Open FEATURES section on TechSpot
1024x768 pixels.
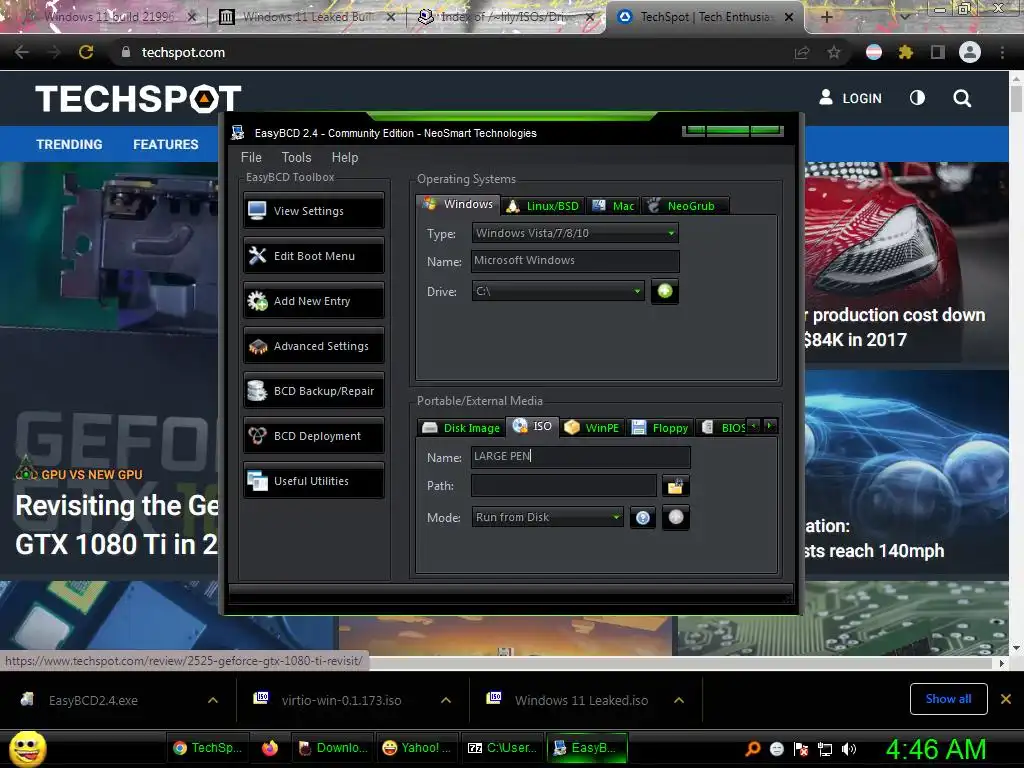(166, 144)
